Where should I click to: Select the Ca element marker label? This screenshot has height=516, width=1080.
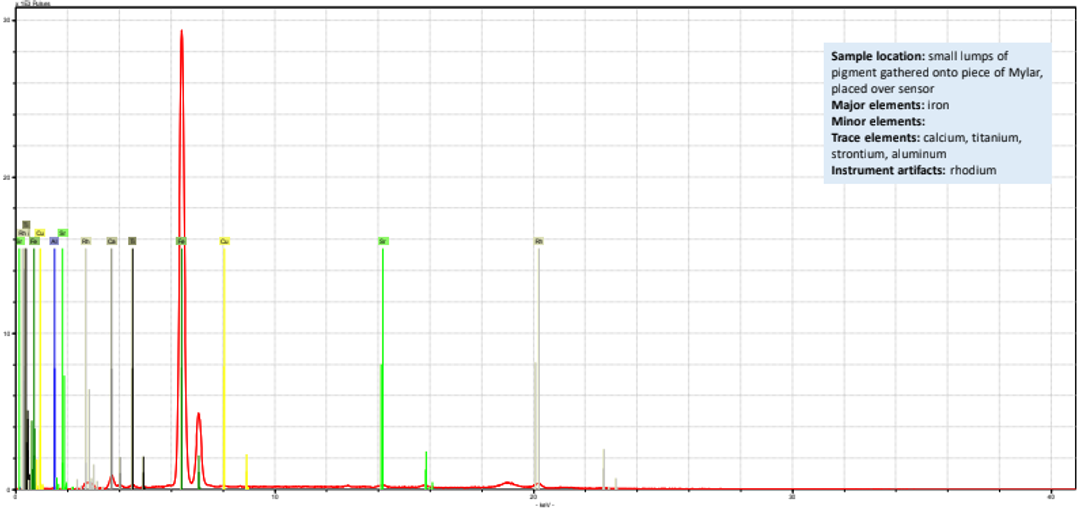(111, 241)
